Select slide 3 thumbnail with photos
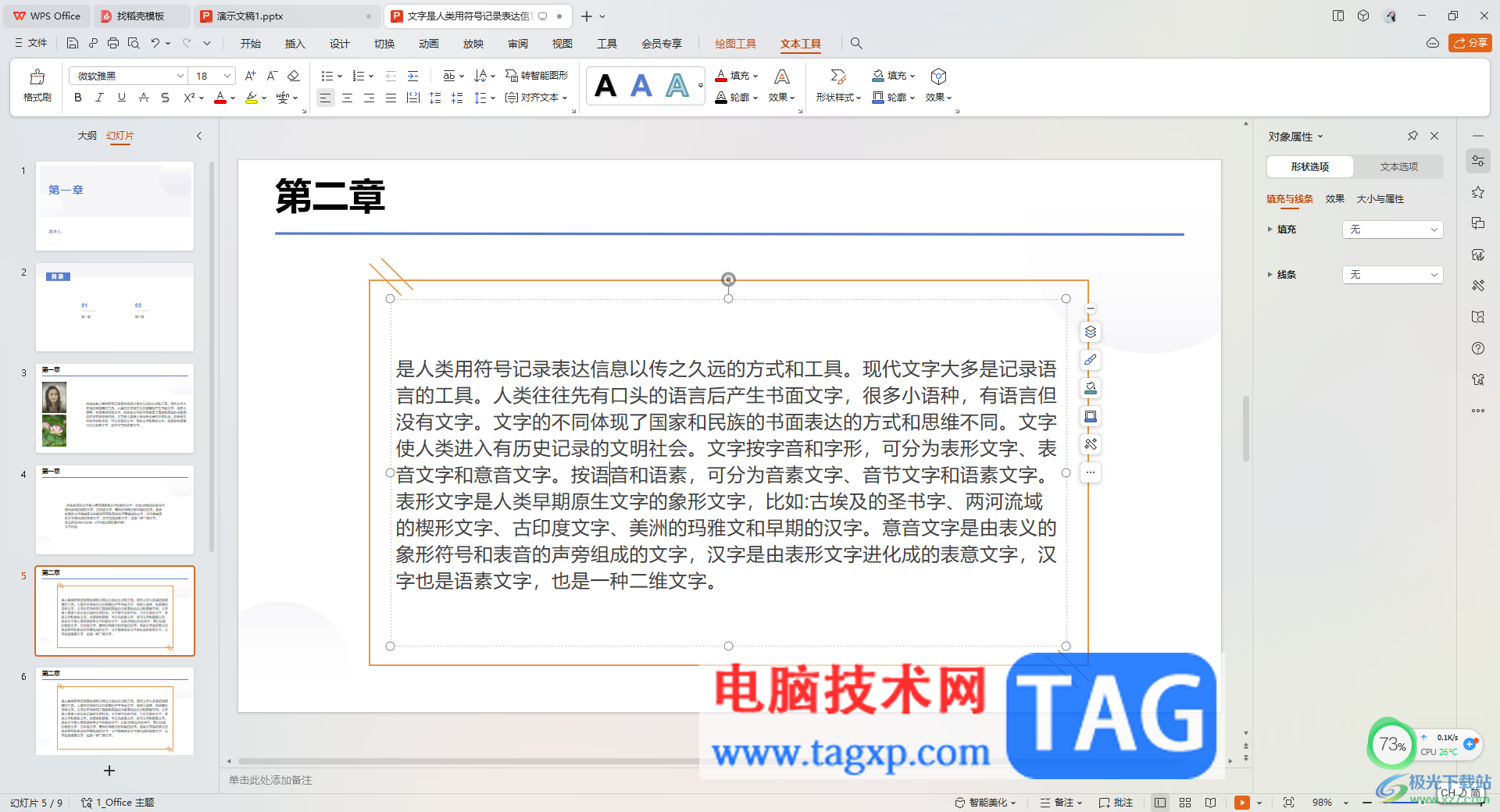The height and width of the screenshot is (812, 1500). 115,408
